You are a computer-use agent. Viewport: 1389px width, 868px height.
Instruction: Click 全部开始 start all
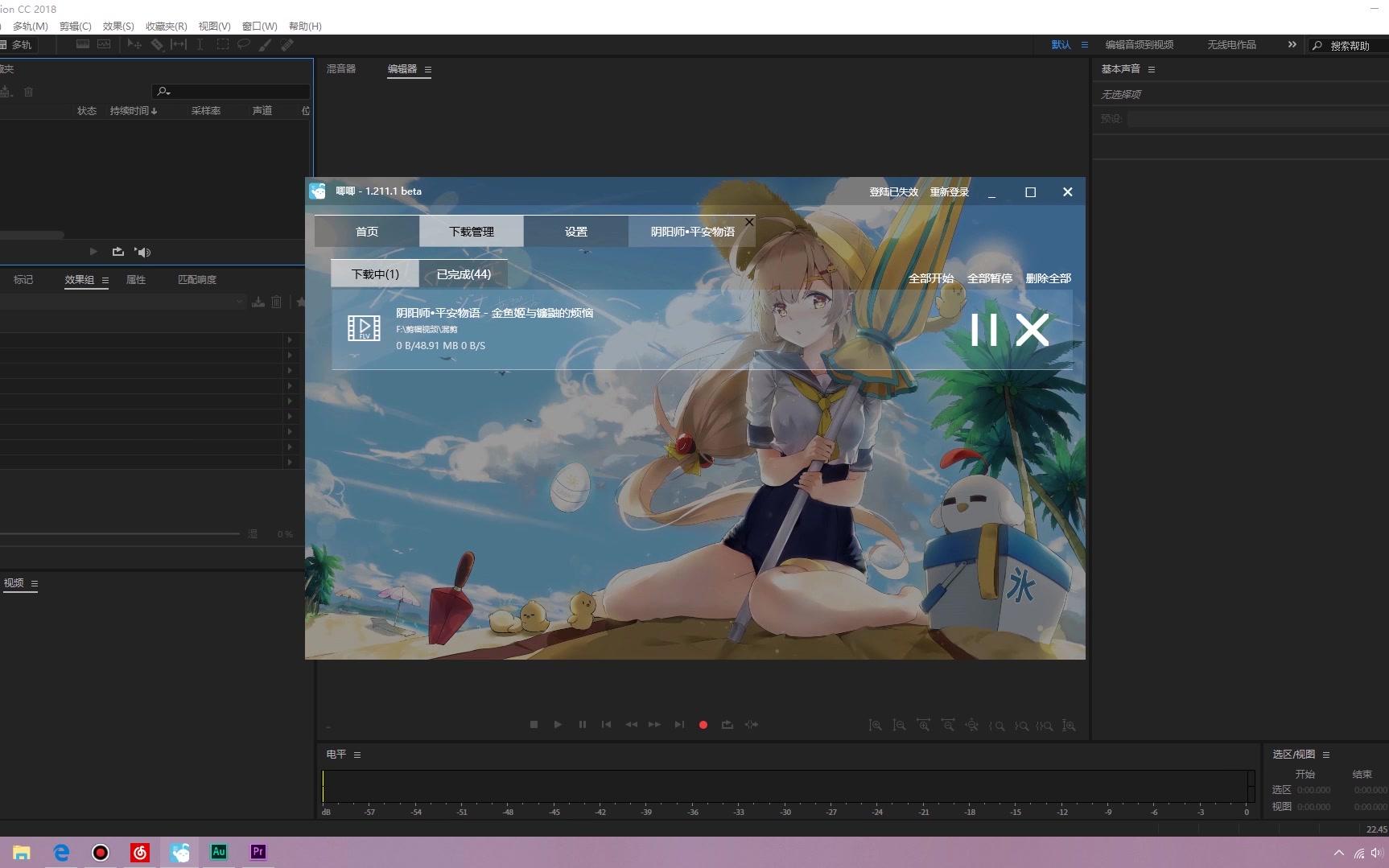[931, 278]
